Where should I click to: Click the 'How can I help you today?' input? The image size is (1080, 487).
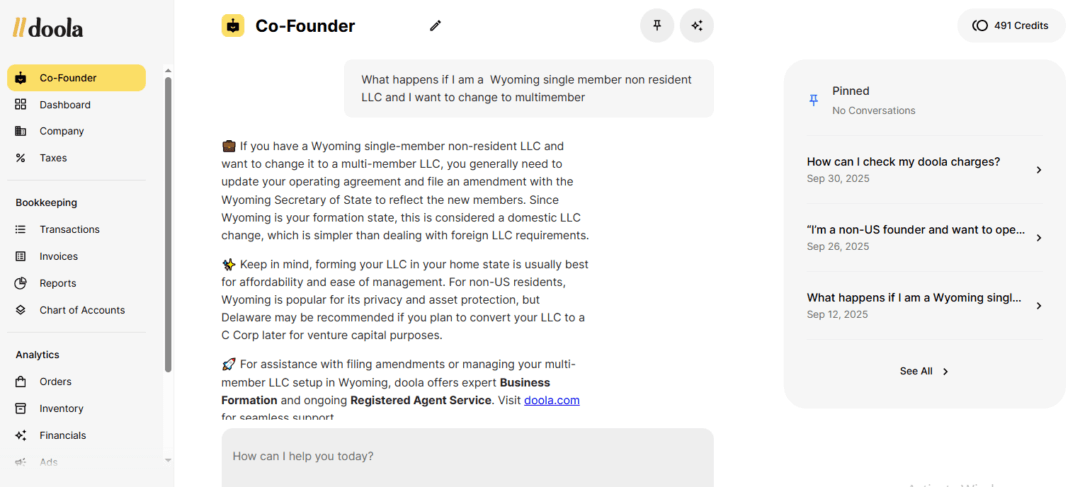pos(467,456)
